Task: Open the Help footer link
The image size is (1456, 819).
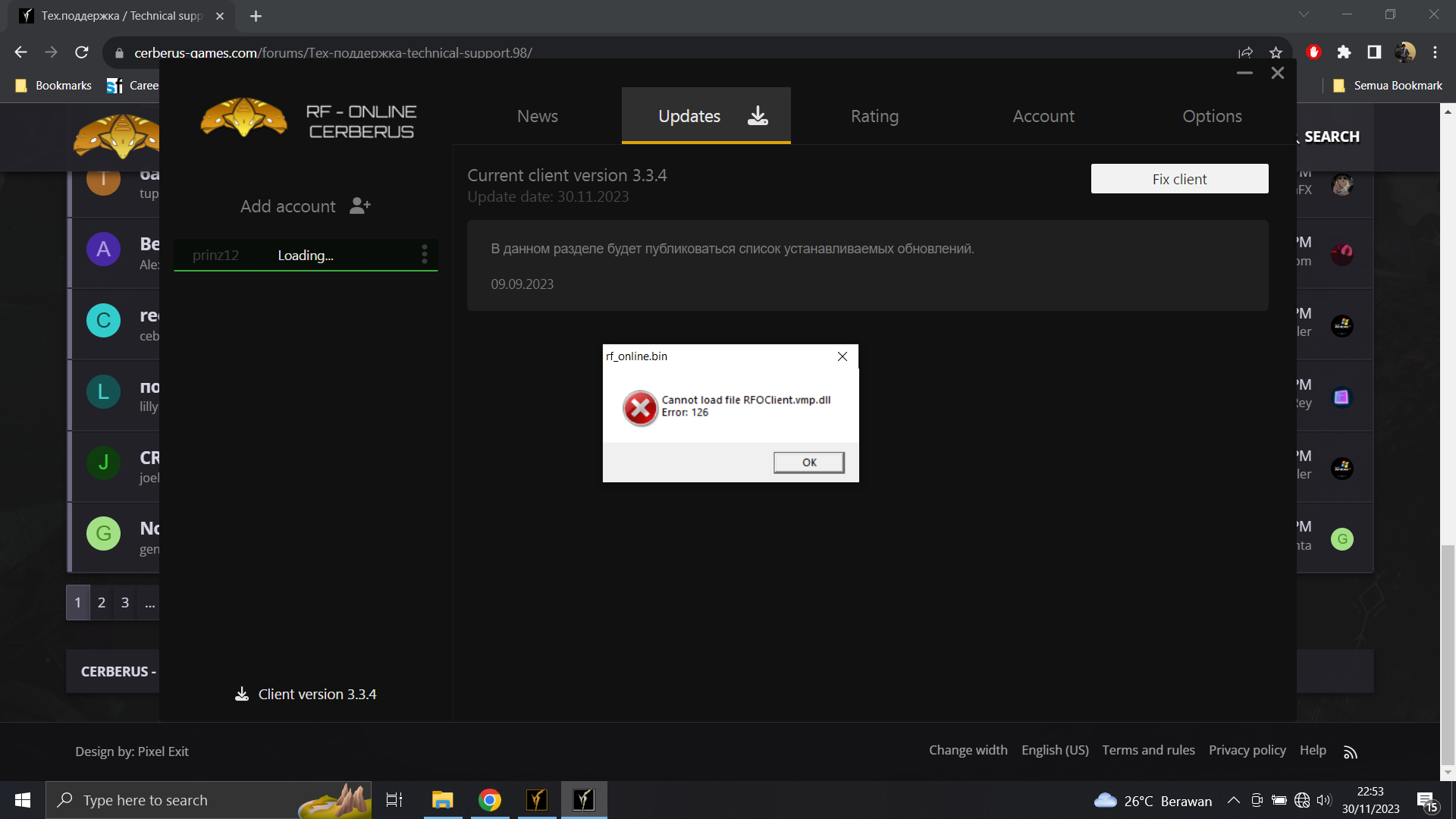Action: pos(1313,750)
